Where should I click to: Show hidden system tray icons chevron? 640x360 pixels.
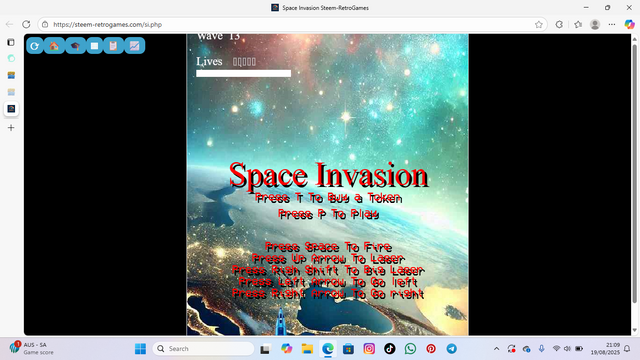coord(496,349)
